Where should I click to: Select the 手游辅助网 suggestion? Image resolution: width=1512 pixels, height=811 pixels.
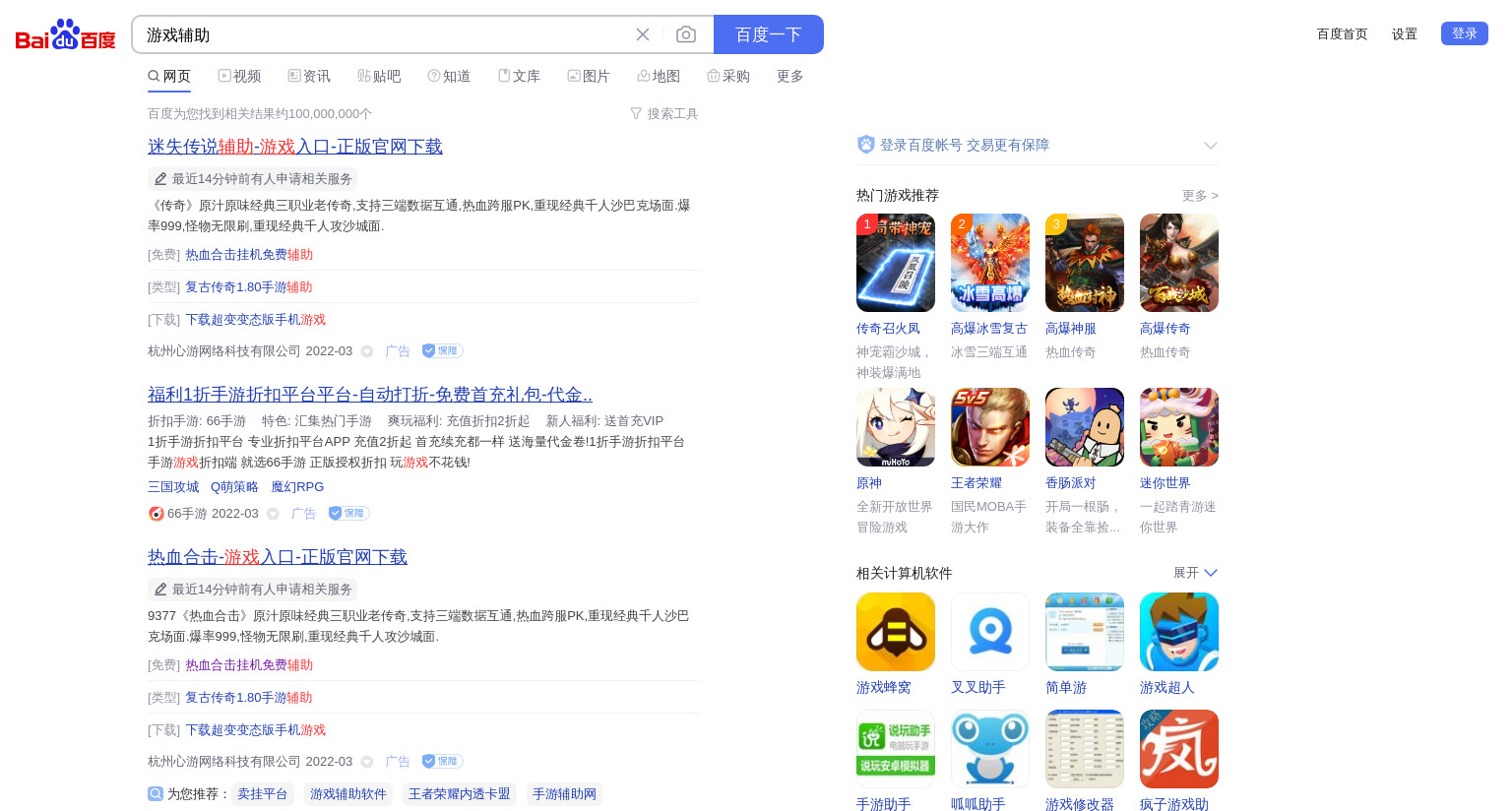pos(564,794)
